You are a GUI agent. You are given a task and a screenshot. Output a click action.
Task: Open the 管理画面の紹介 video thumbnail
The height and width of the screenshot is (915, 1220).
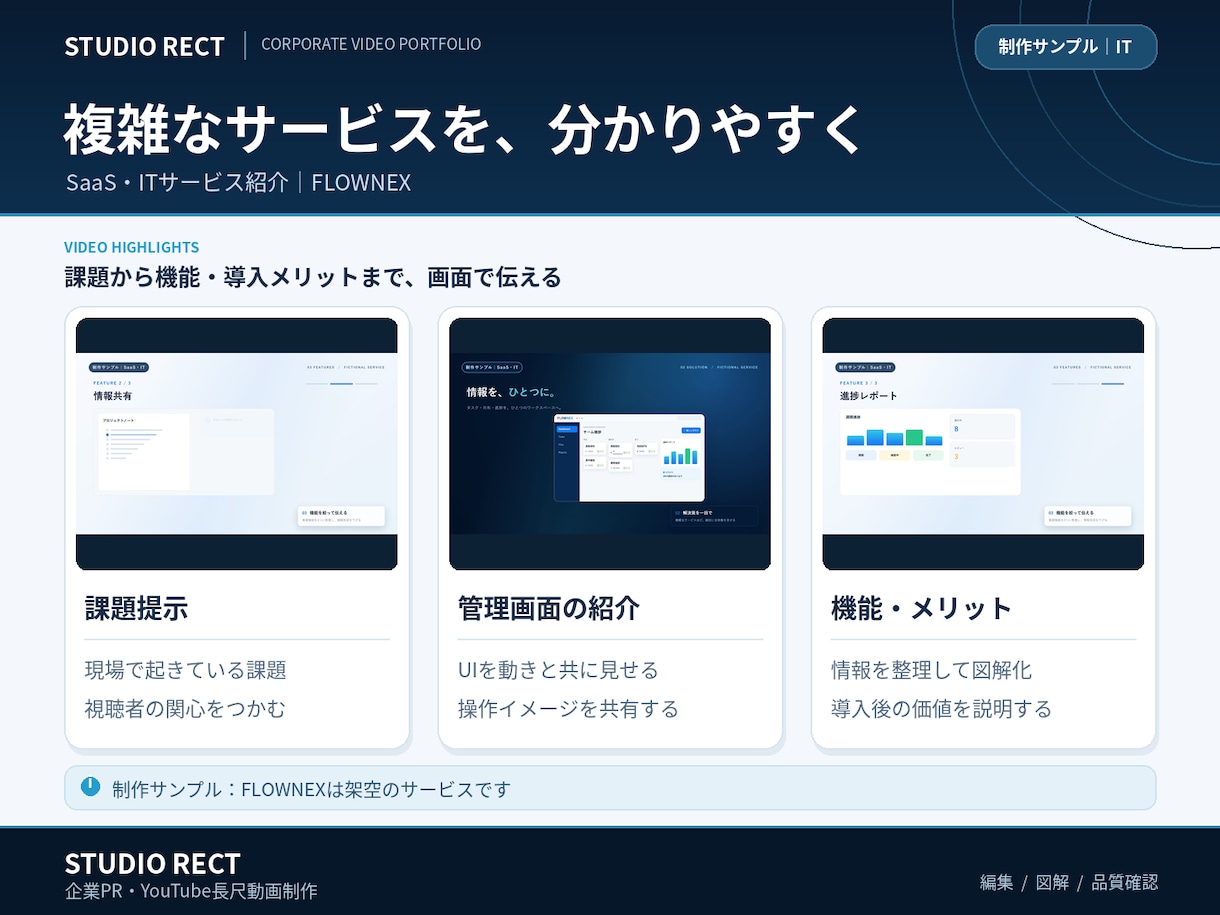(610, 444)
